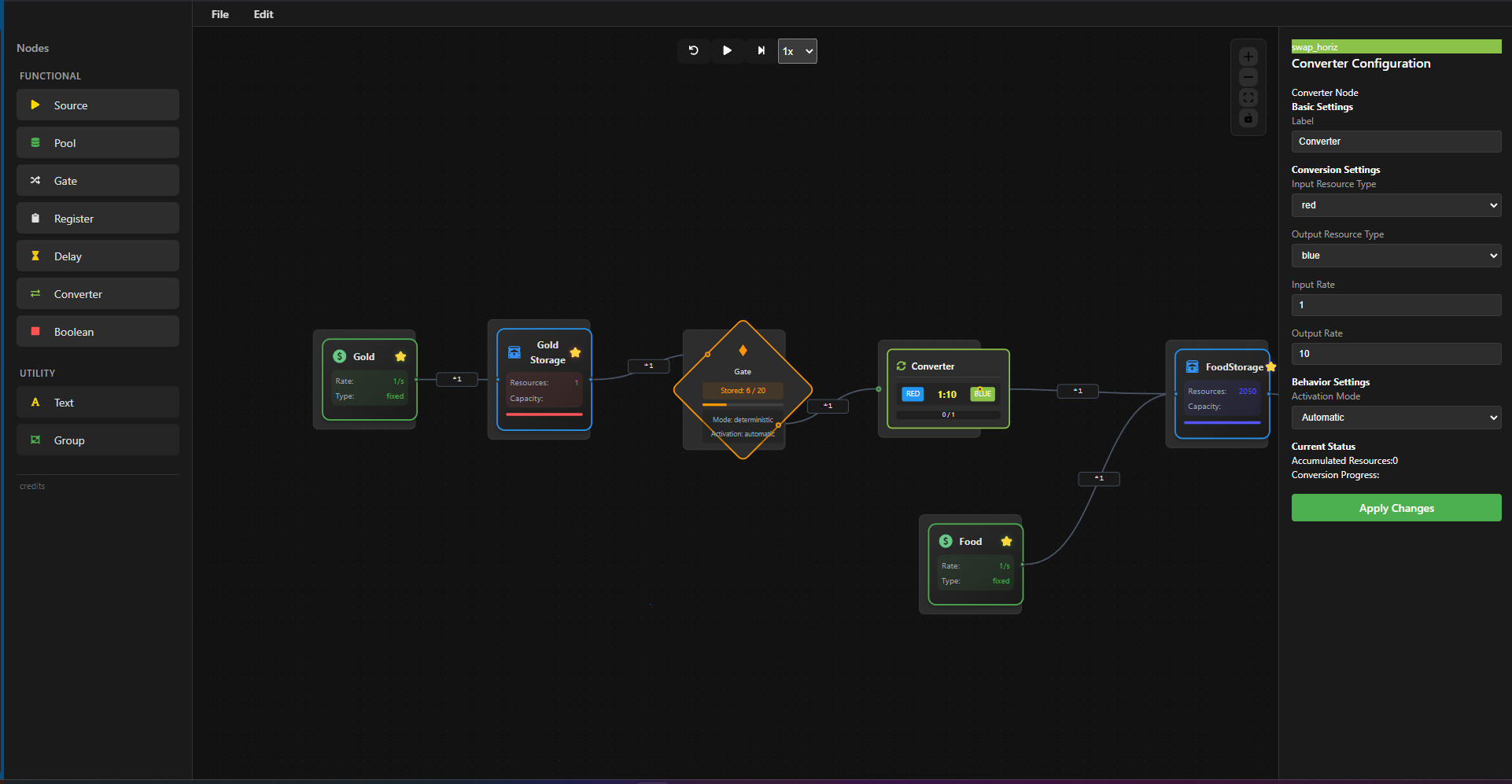Open the File menu

coord(220,14)
